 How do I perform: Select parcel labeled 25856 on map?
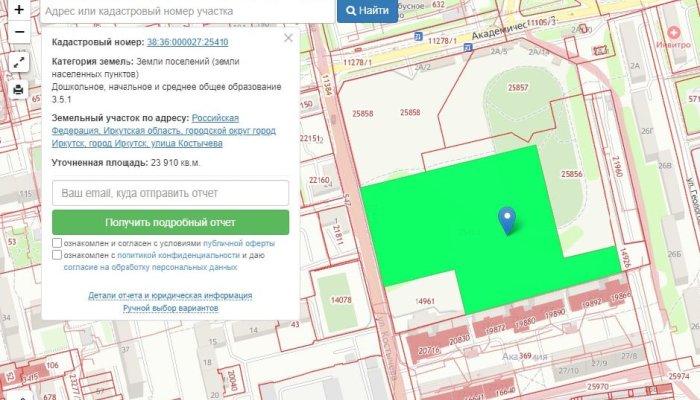(572, 174)
